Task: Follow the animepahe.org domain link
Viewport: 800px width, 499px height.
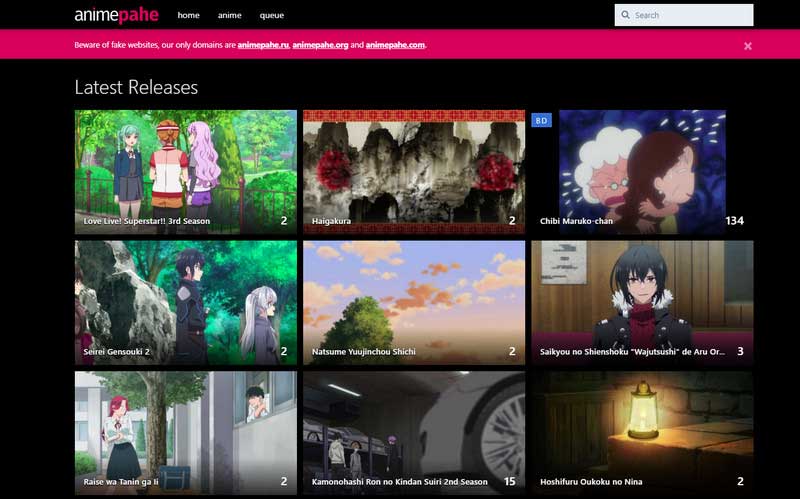Action: pos(320,45)
